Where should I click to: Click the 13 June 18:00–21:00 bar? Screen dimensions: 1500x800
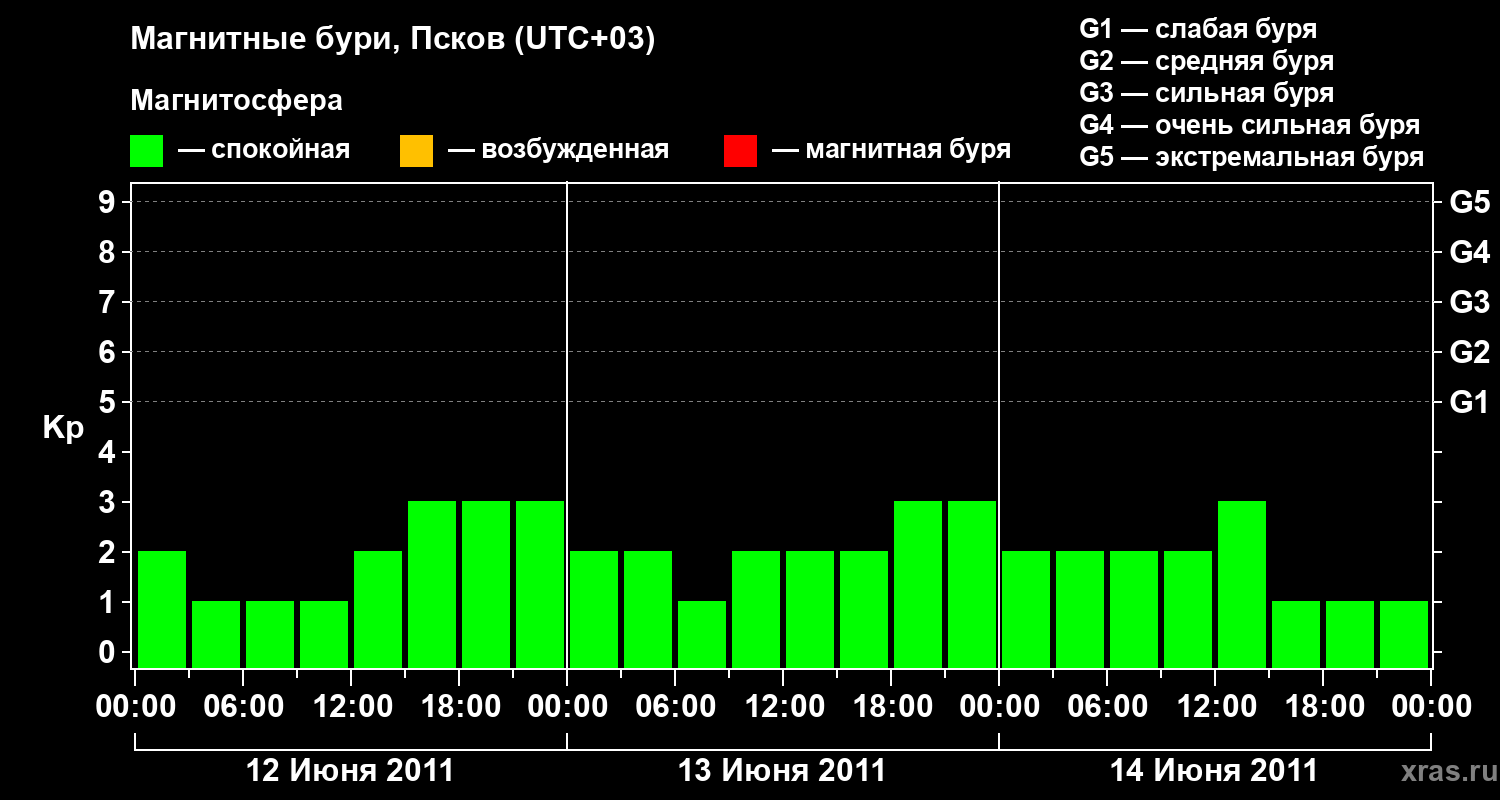(918, 584)
